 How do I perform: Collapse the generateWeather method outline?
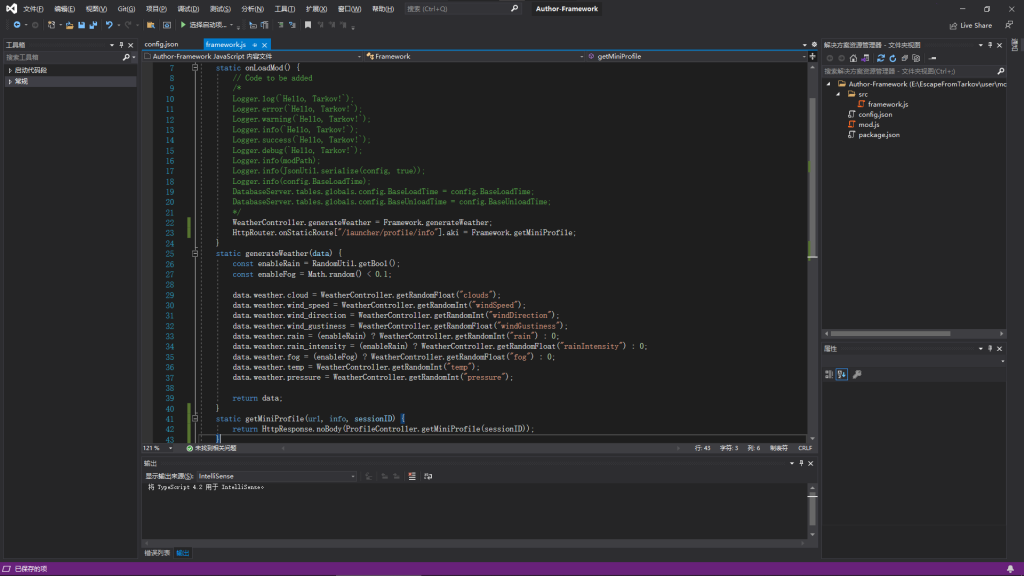coord(195,253)
